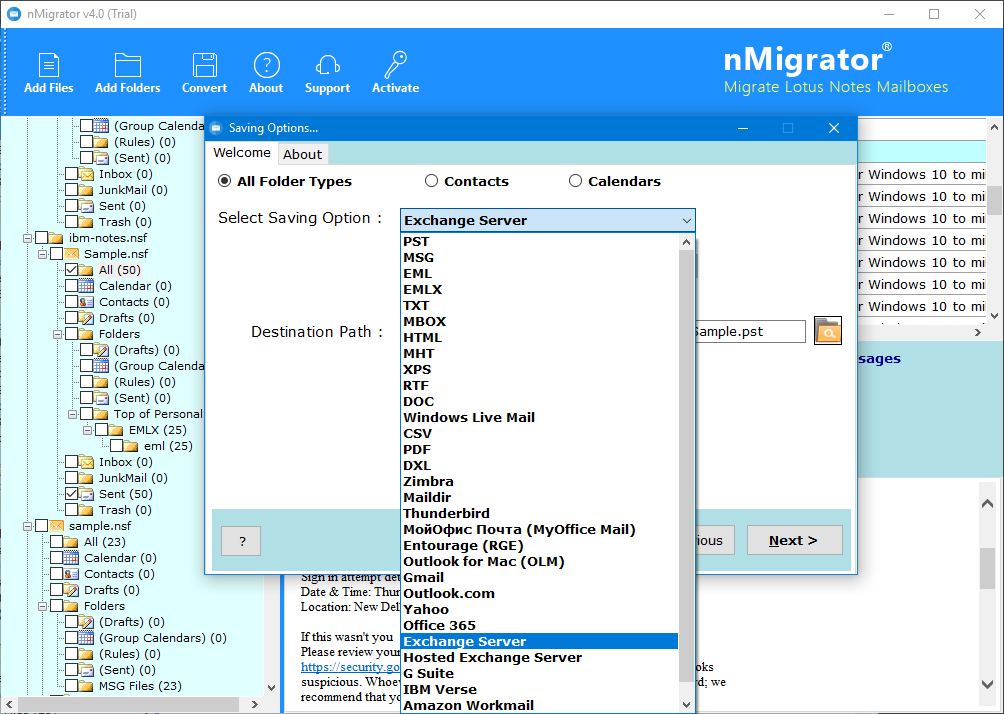Image resolution: width=1004 pixels, height=714 pixels.
Task: Click the saving list scrollbar up arrow
Action: point(686,242)
